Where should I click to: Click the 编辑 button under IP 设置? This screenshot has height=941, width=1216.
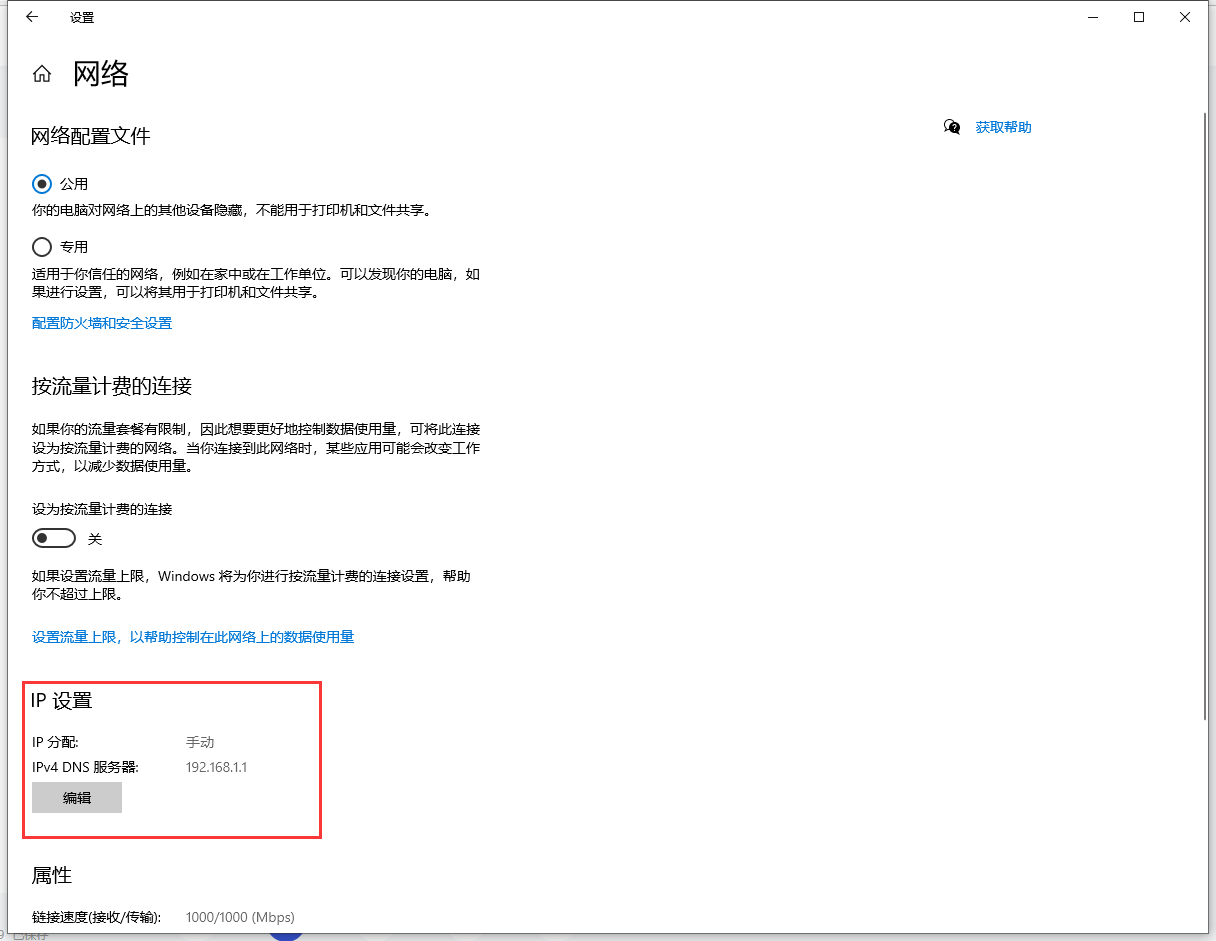[77, 798]
